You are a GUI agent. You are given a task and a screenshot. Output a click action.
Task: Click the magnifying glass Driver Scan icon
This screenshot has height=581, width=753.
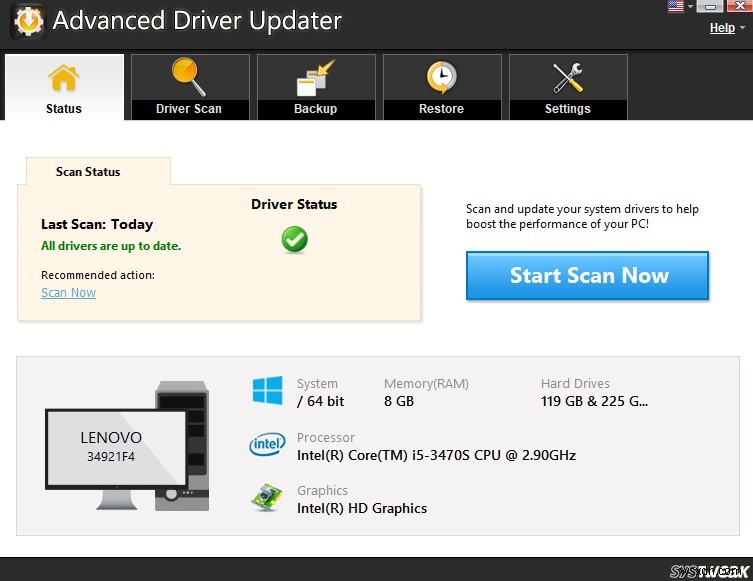189,77
